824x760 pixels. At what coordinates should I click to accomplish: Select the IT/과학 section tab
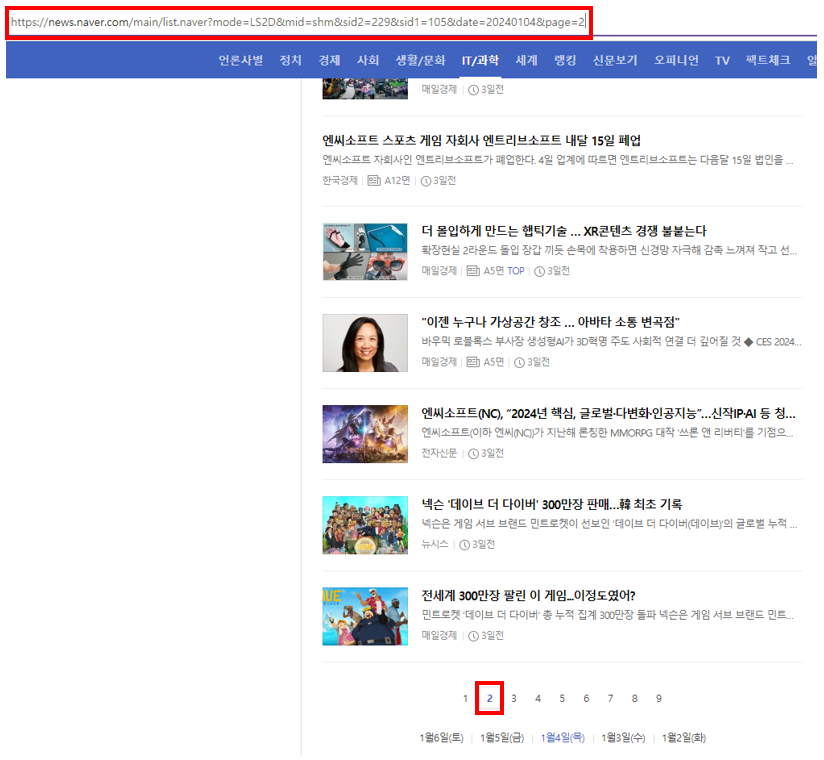480,60
